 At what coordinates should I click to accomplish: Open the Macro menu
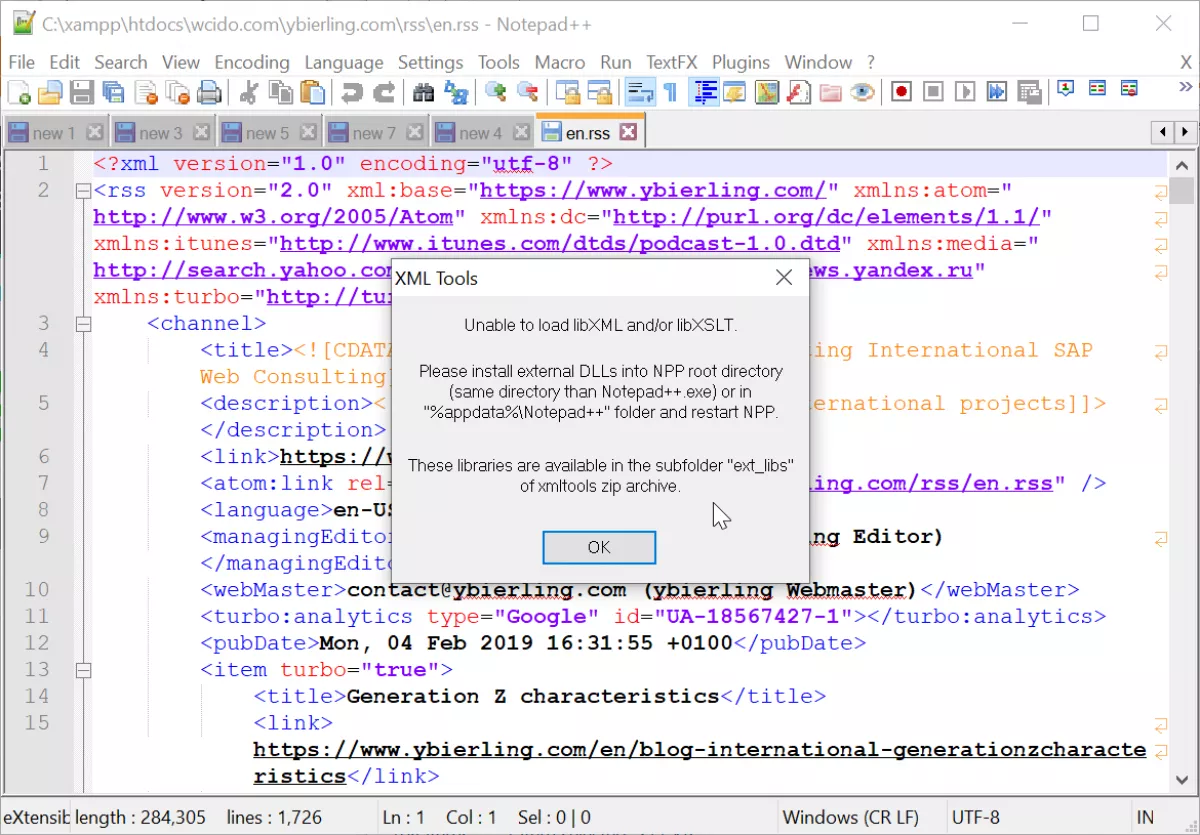(560, 62)
